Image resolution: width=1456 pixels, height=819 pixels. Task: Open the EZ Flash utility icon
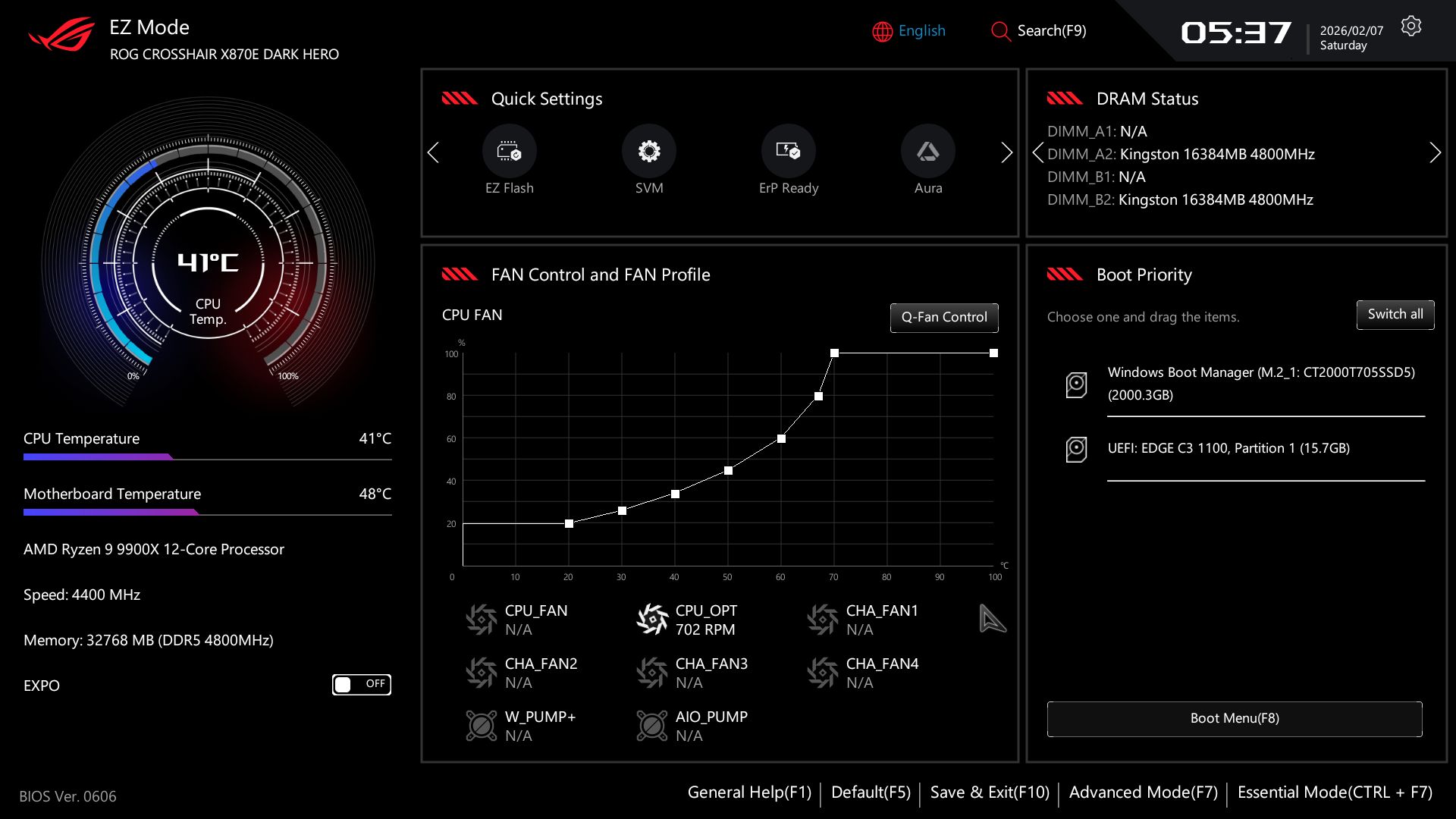[x=509, y=151]
